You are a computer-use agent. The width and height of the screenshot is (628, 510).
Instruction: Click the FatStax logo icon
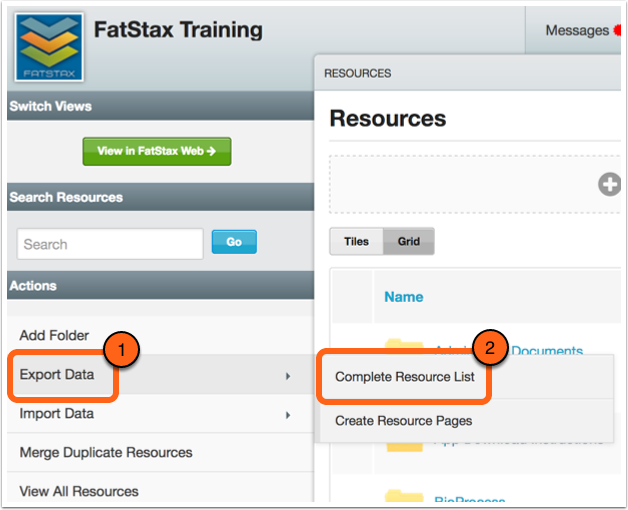pyautogui.click(x=49, y=47)
